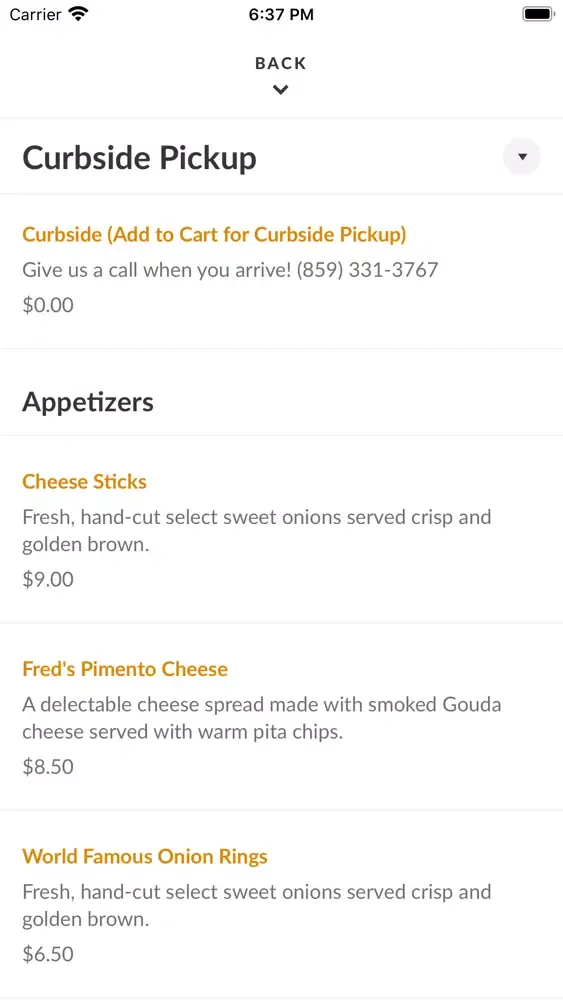The height and width of the screenshot is (1000, 563).
Task: Tap the $8.50 price
Action: [48, 767]
